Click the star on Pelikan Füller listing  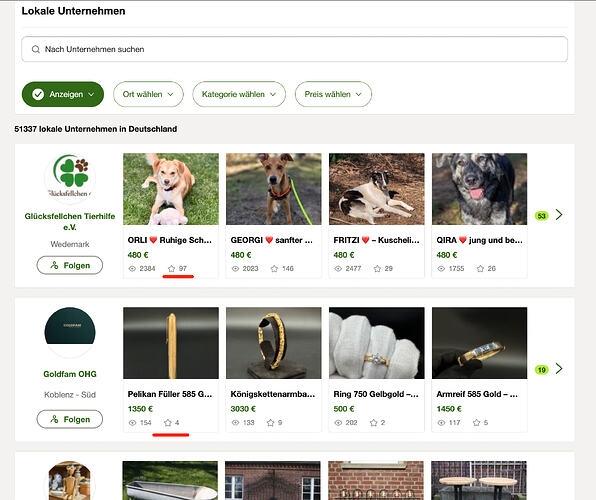[x=168, y=422]
